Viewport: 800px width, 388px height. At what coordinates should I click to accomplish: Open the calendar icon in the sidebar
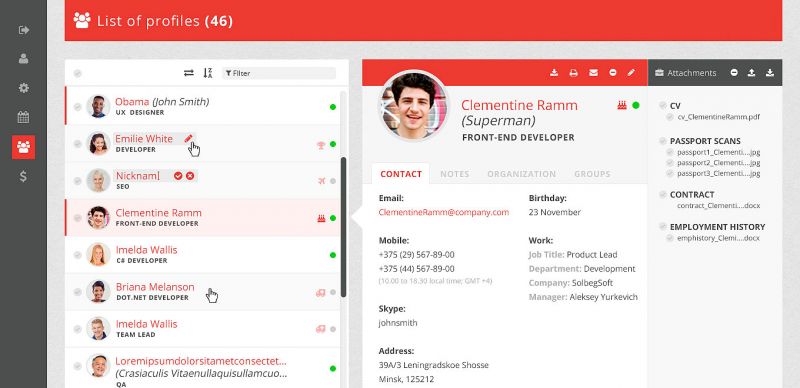coord(23,117)
